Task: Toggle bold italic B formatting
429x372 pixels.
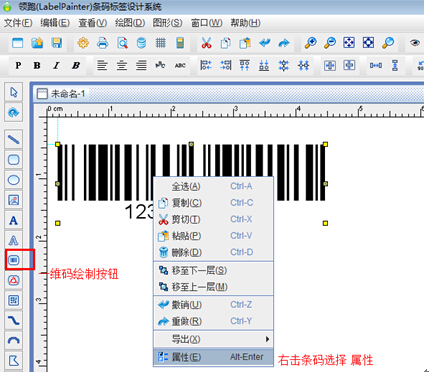Action: pos(76,65)
